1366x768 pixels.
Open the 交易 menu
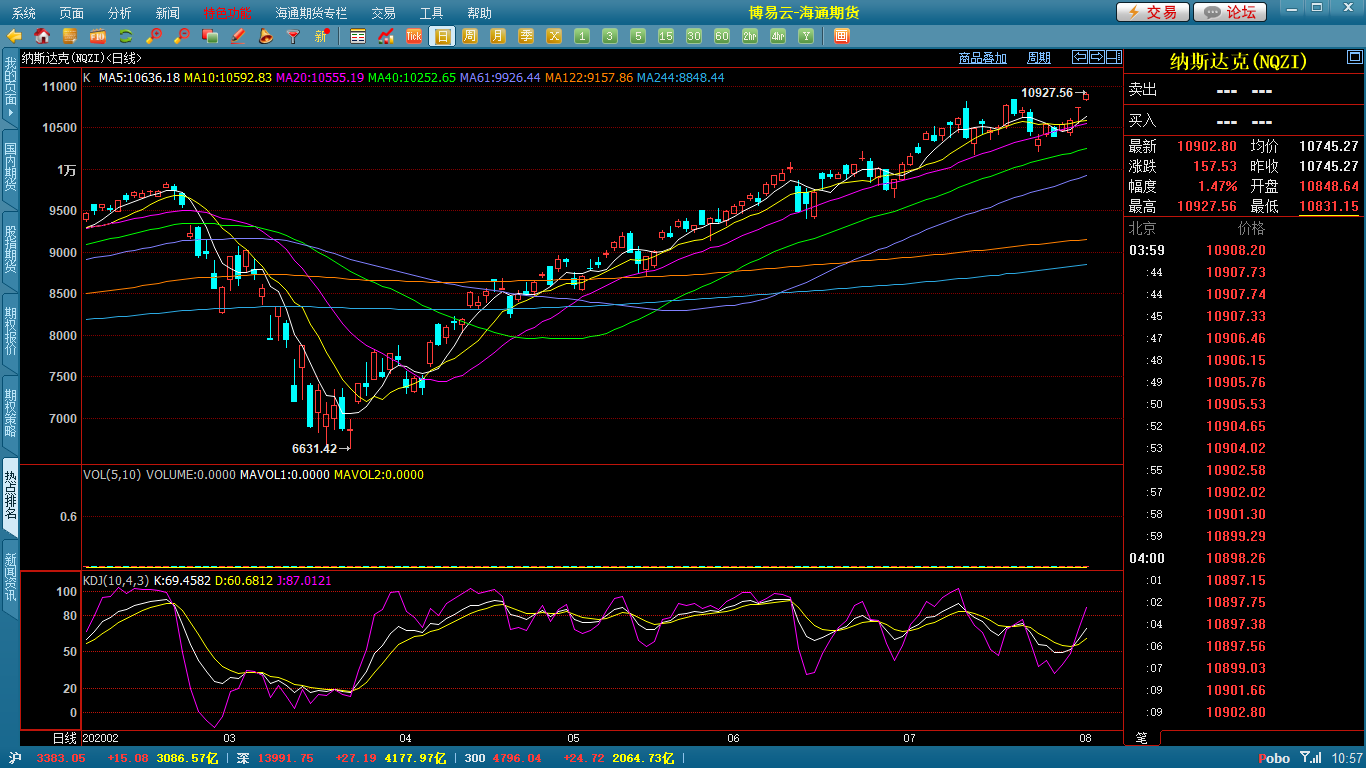click(x=384, y=13)
